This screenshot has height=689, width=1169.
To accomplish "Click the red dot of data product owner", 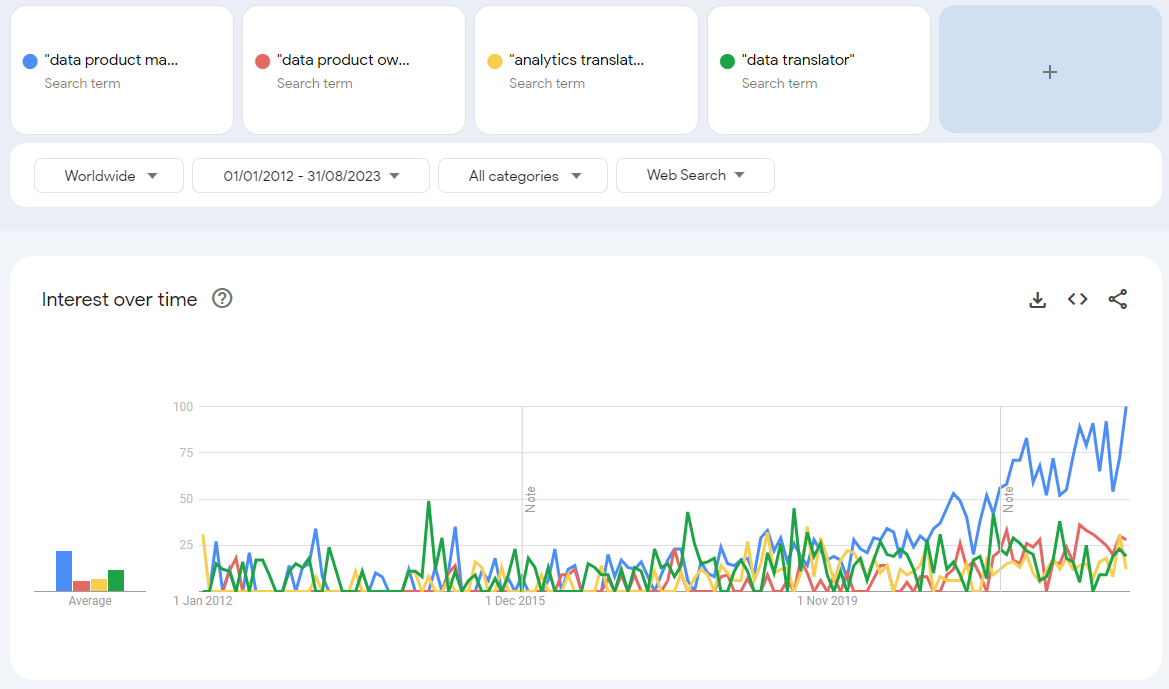I will (x=262, y=61).
